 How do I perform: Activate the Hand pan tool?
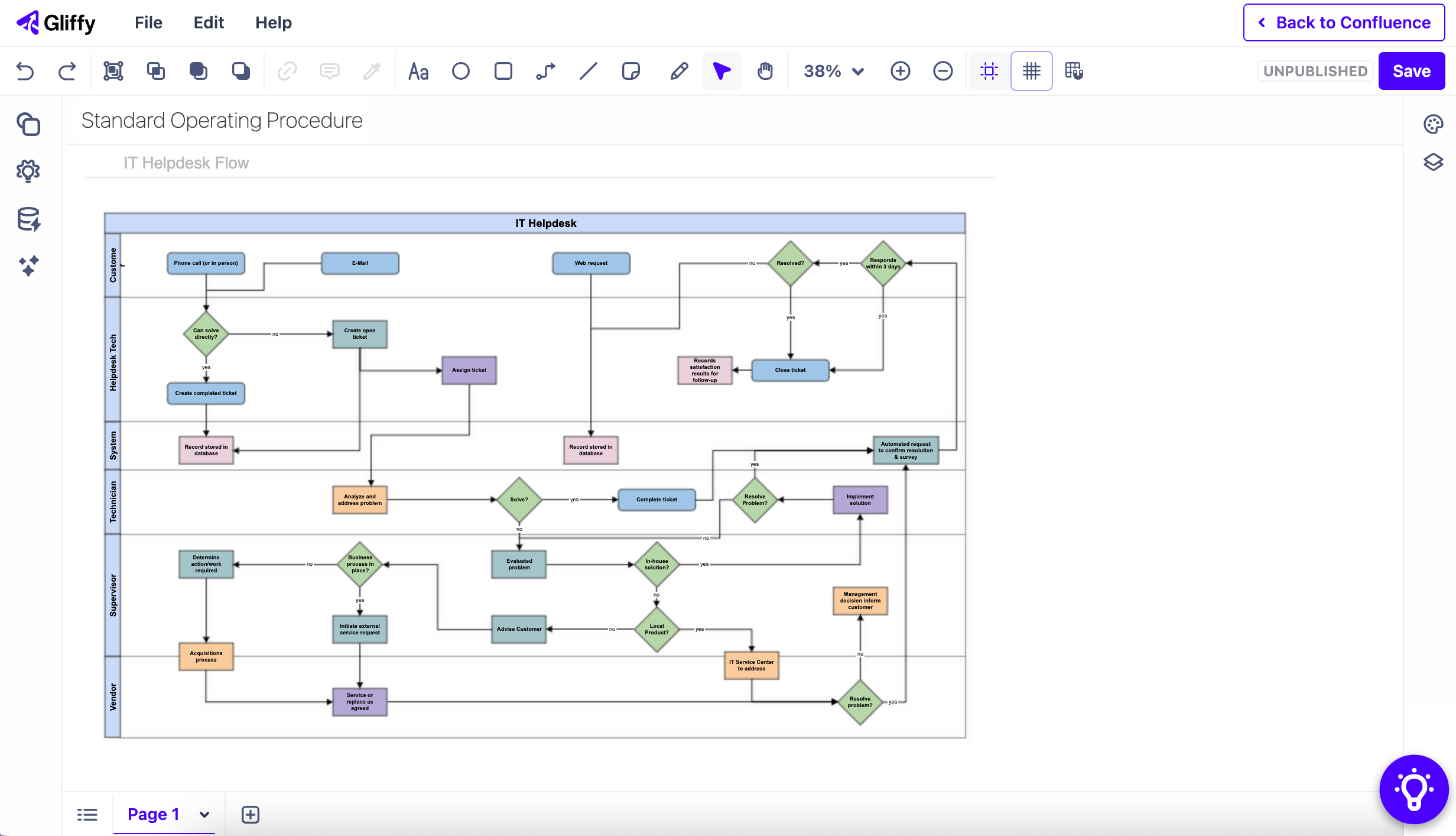[x=765, y=72]
